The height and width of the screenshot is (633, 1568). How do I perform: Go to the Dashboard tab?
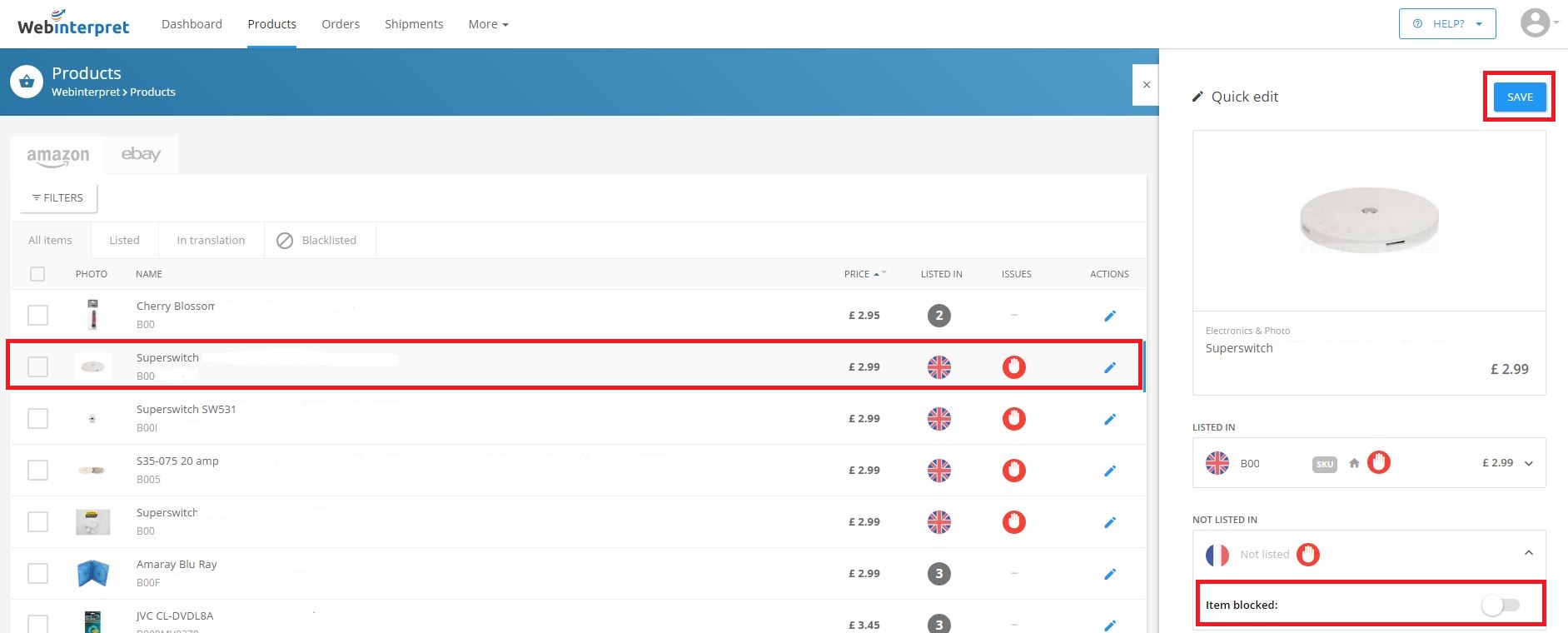tap(192, 24)
